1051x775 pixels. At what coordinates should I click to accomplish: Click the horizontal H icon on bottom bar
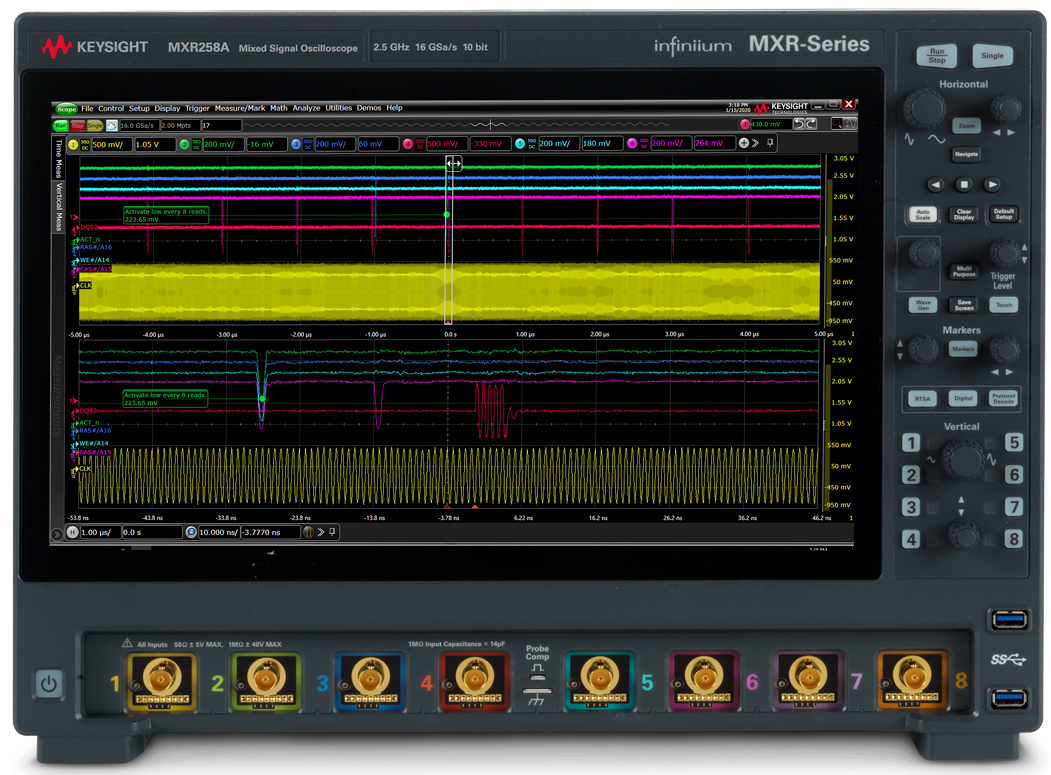point(73,532)
